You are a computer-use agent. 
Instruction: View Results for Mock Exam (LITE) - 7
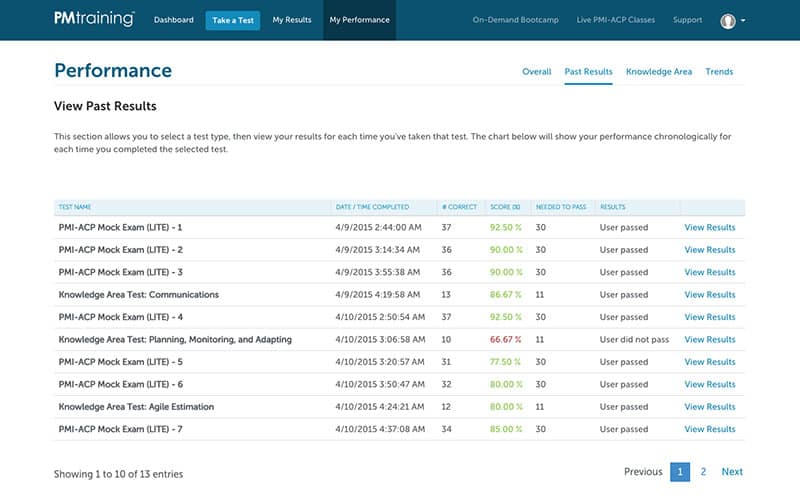click(710, 430)
